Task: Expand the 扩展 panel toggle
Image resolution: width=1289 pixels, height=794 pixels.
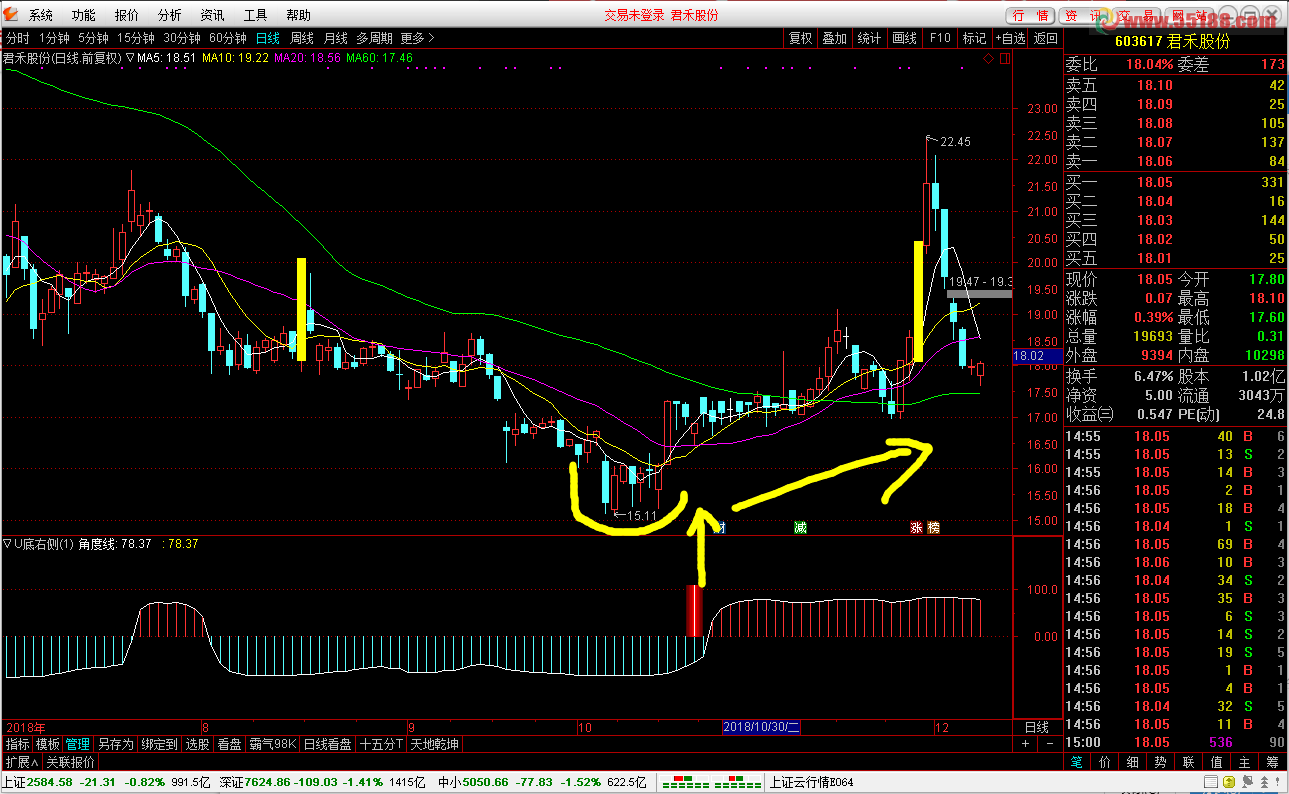Action: coord(21,762)
